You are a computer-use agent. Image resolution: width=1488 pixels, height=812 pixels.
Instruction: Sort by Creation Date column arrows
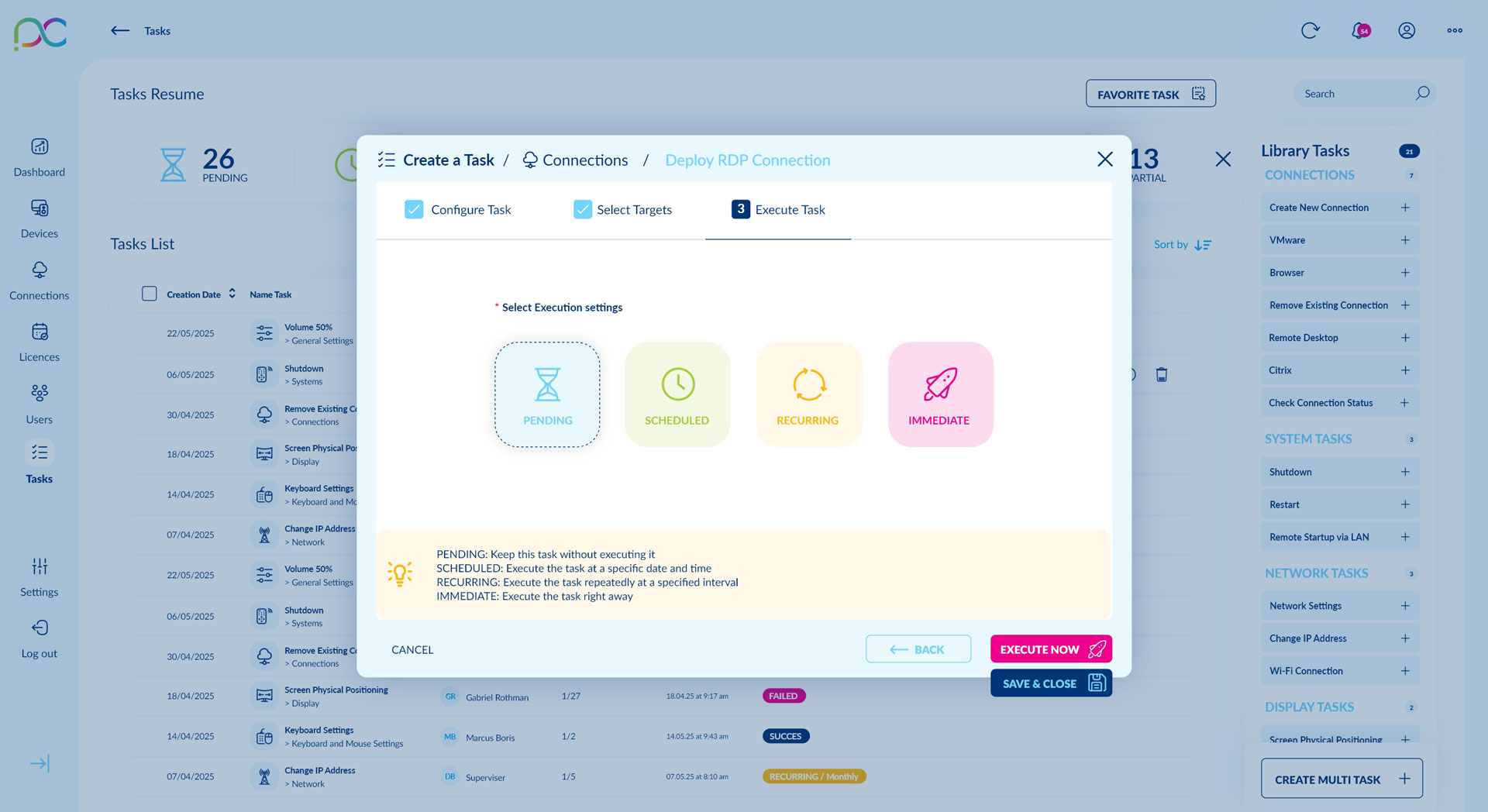[232, 294]
